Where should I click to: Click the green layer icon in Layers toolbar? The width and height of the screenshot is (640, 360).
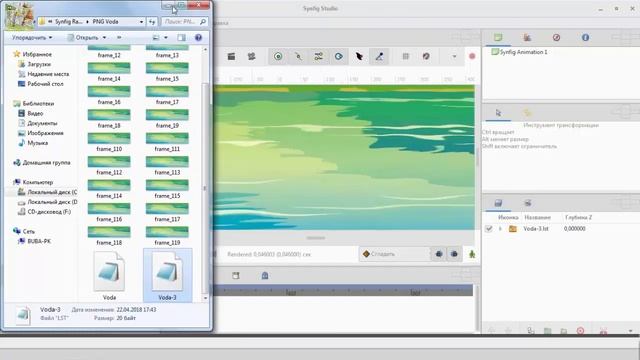pyautogui.click(x=547, y=331)
